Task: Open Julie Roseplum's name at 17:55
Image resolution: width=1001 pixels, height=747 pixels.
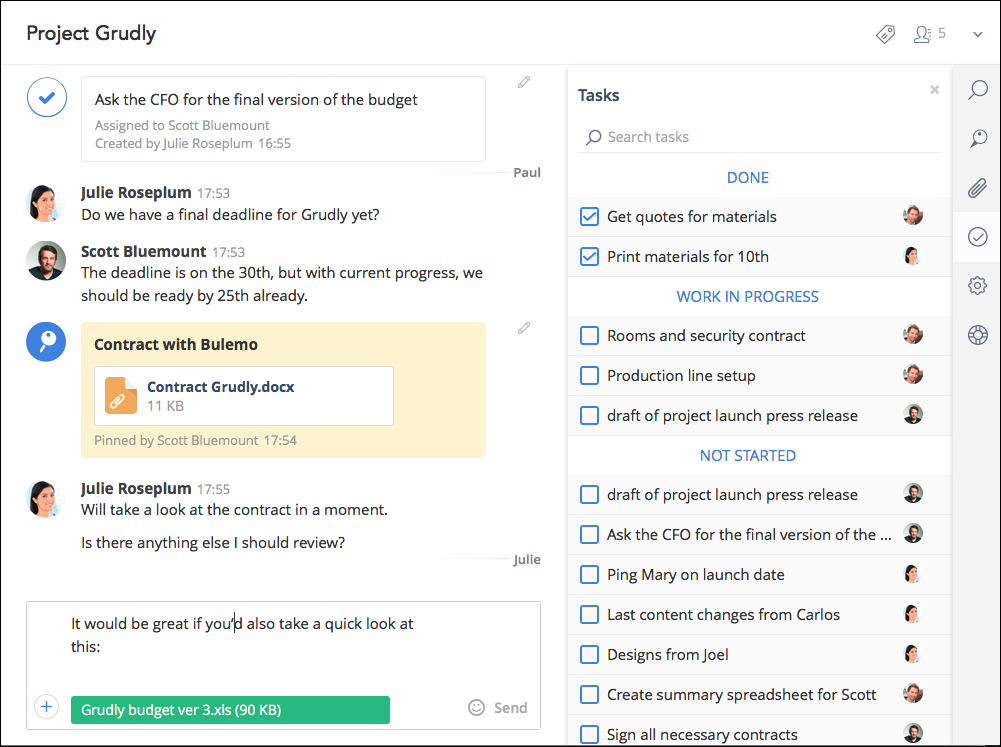Action: 136,488
